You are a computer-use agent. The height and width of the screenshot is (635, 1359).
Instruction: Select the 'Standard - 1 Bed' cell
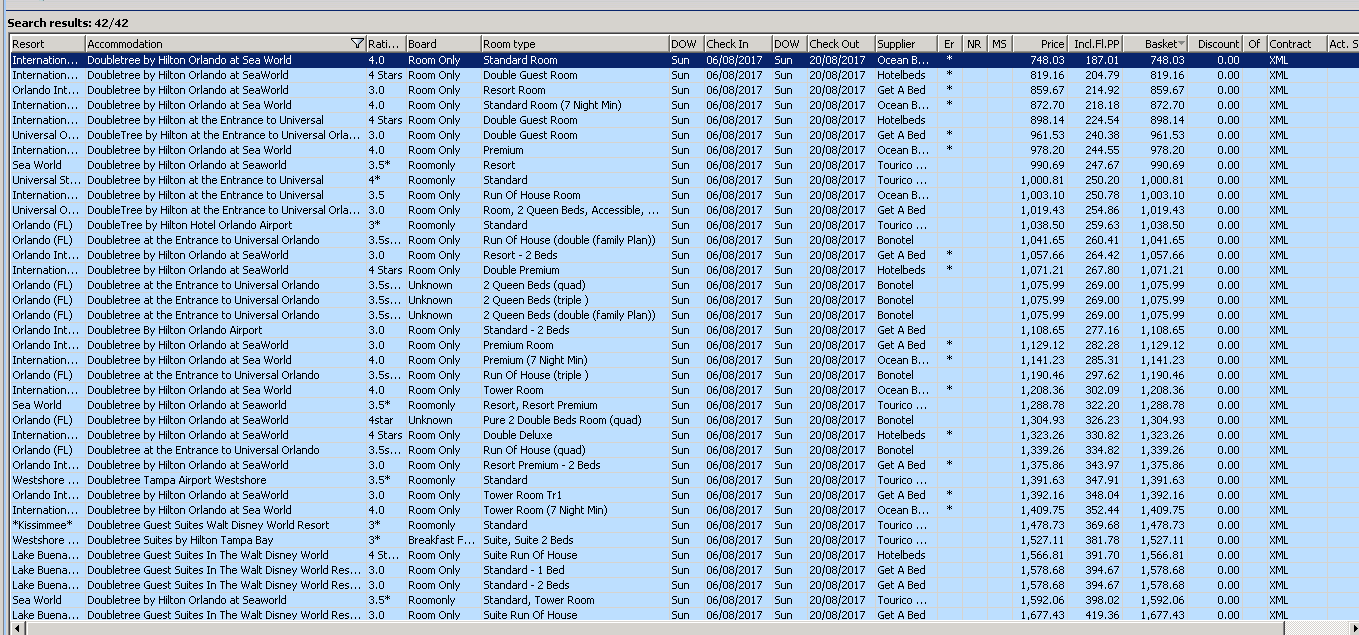click(574, 570)
